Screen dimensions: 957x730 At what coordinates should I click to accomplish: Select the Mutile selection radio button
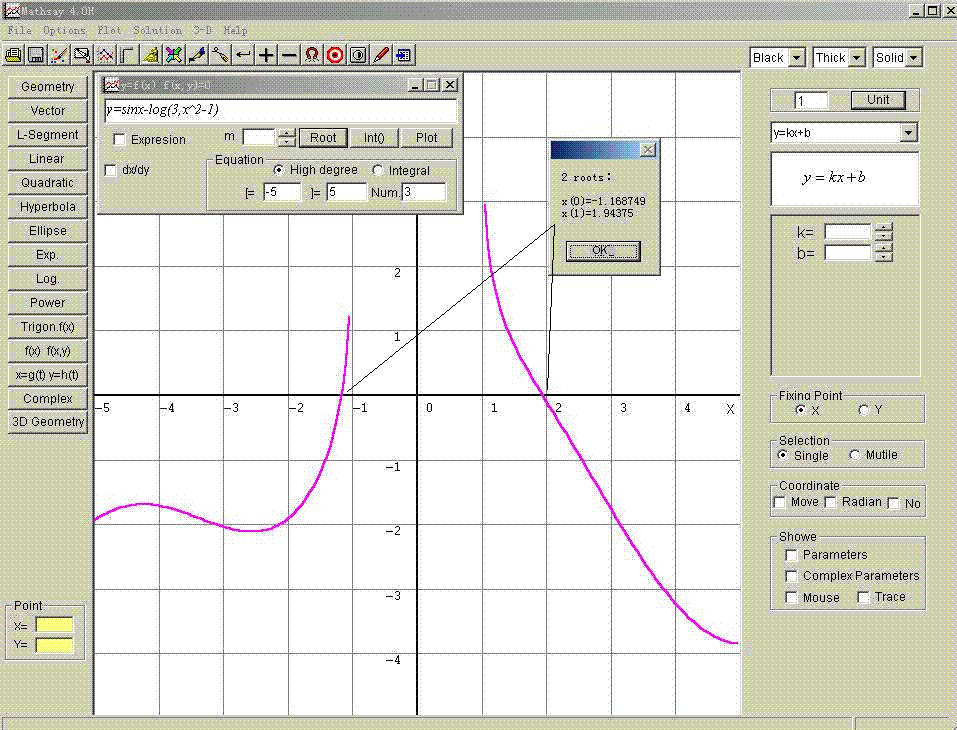[854, 455]
